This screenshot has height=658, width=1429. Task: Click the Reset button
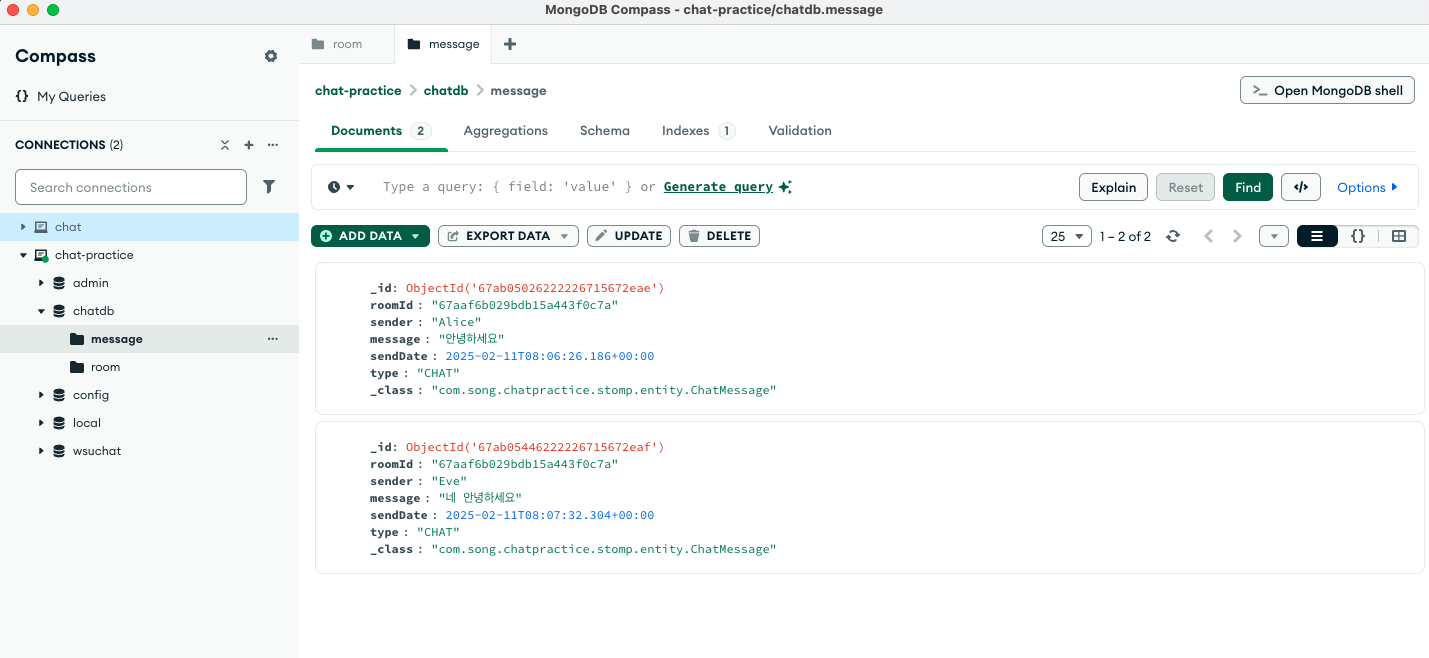tap(1186, 187)
